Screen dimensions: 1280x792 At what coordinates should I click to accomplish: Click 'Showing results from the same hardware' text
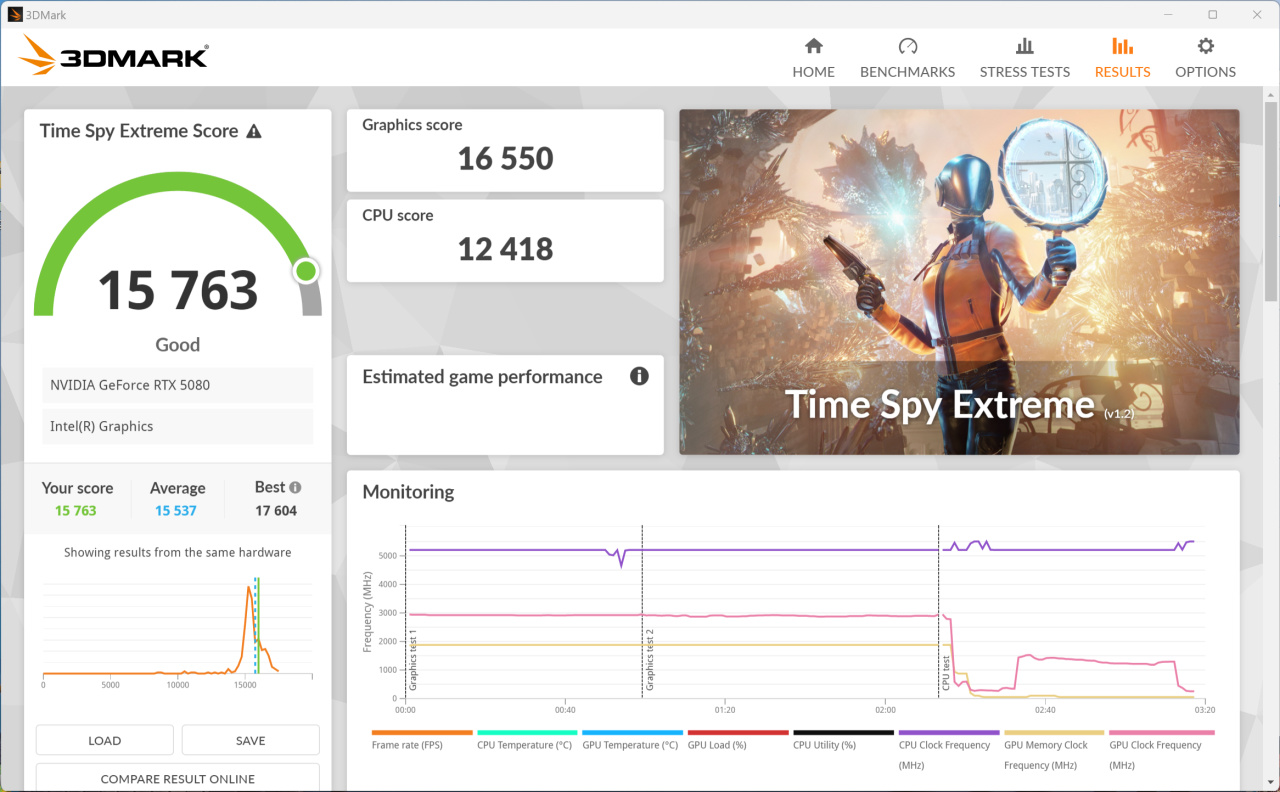pyautogui.click(x=178, y=552)
